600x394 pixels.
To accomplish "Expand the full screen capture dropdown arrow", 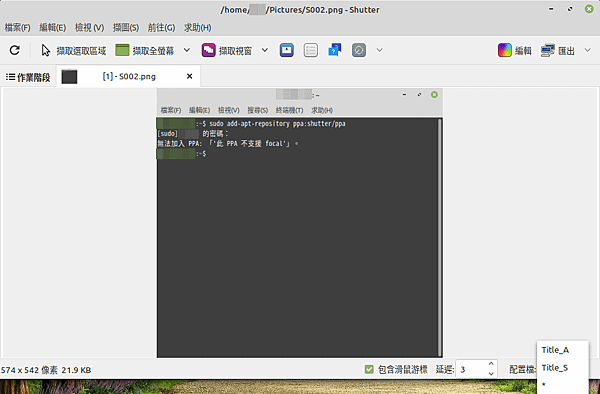I will [x=187, y=50].
